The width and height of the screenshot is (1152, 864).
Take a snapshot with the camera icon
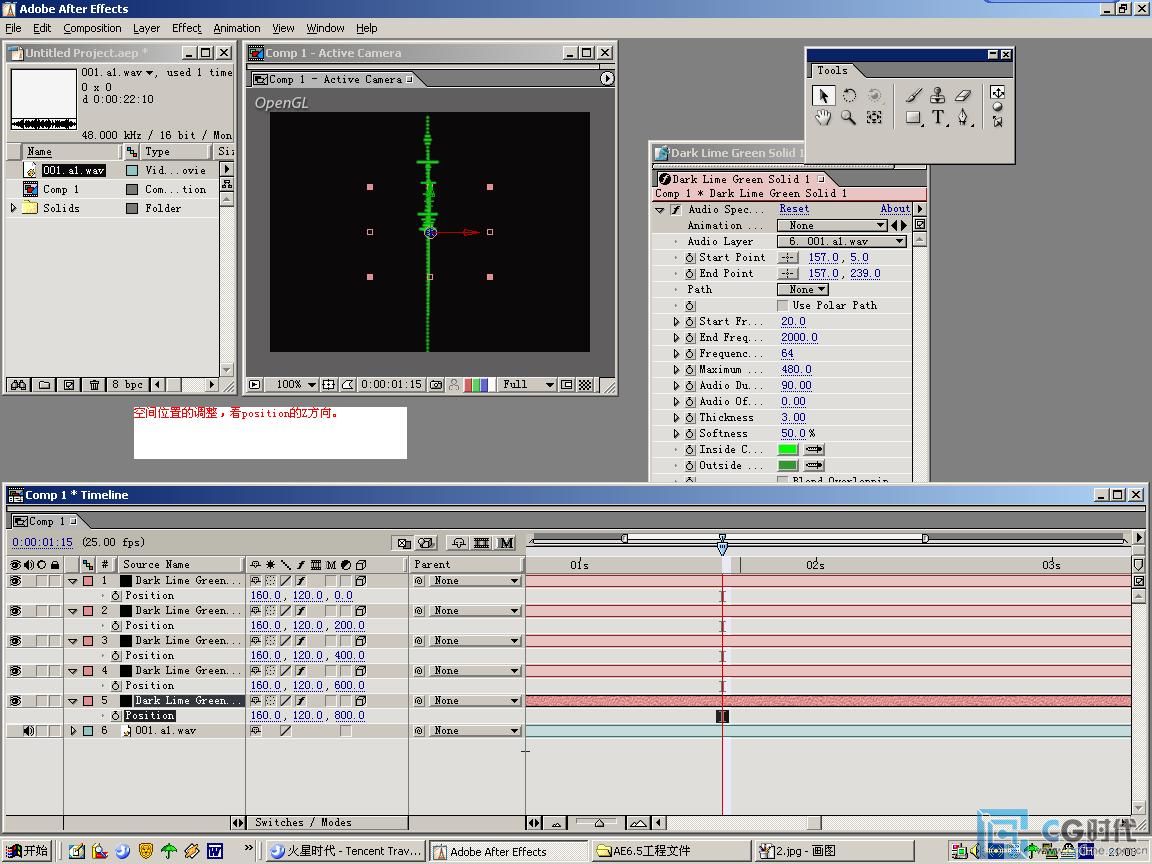[x=436, y=384]
